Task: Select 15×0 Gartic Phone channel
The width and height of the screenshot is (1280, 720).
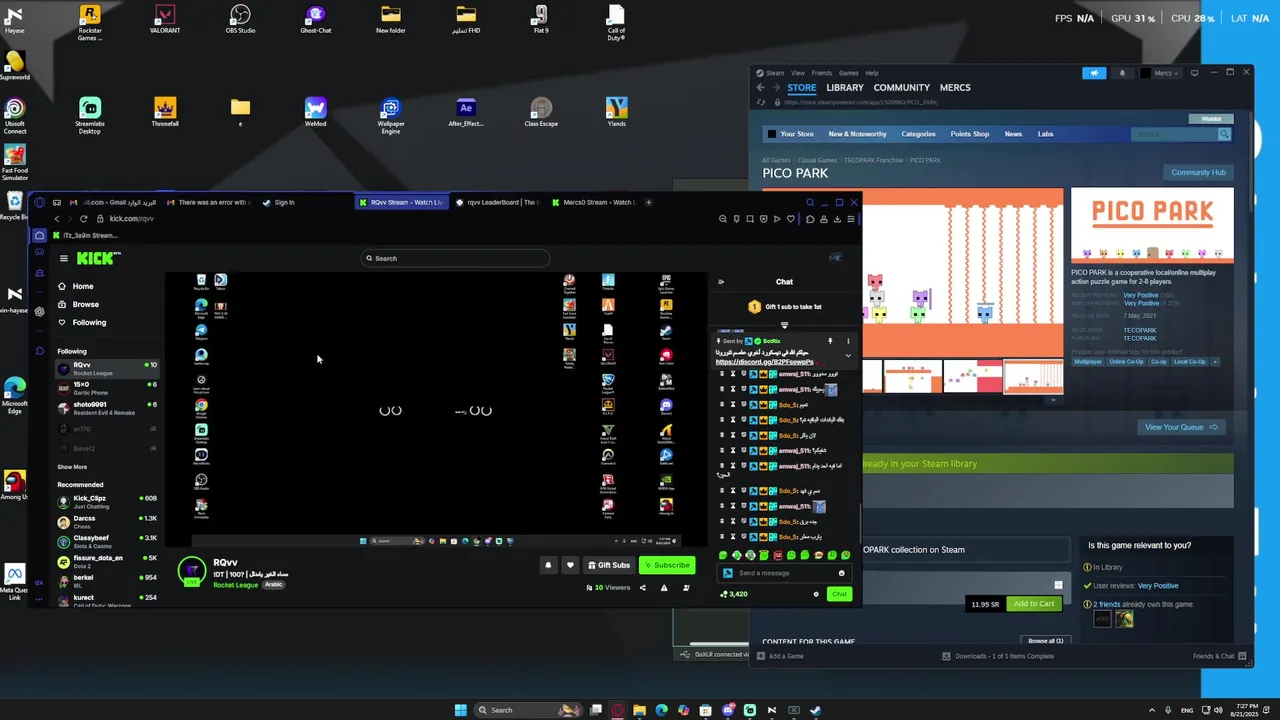Action: (x=107, y=388)
